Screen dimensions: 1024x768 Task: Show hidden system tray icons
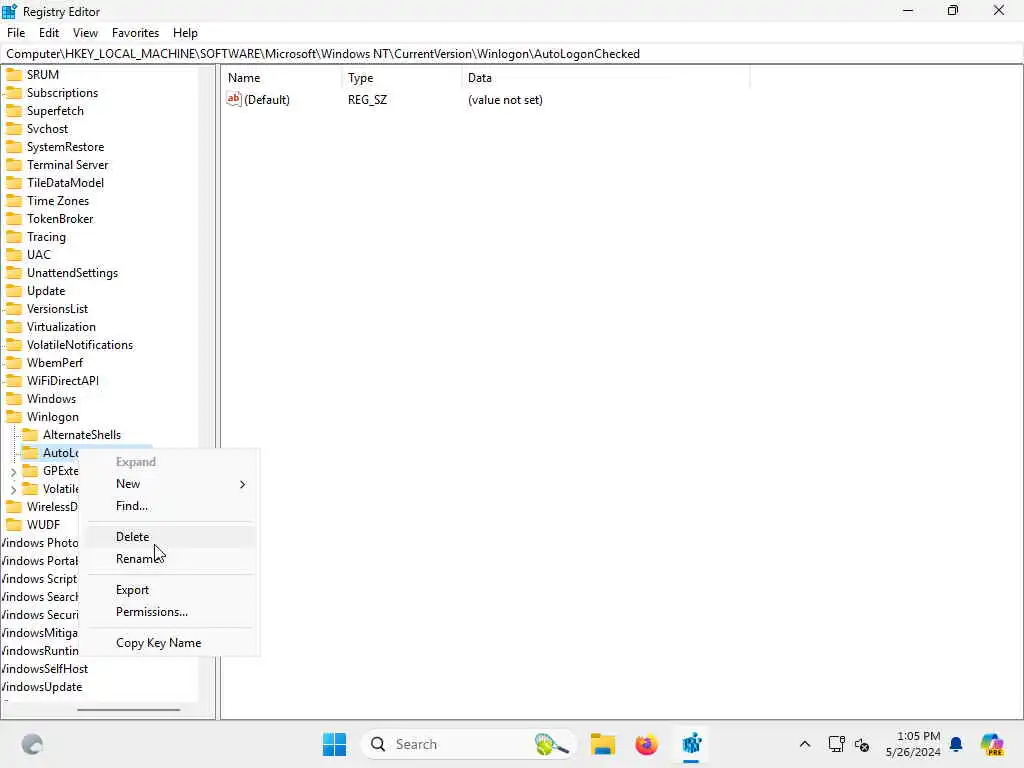tap(805, 744)
